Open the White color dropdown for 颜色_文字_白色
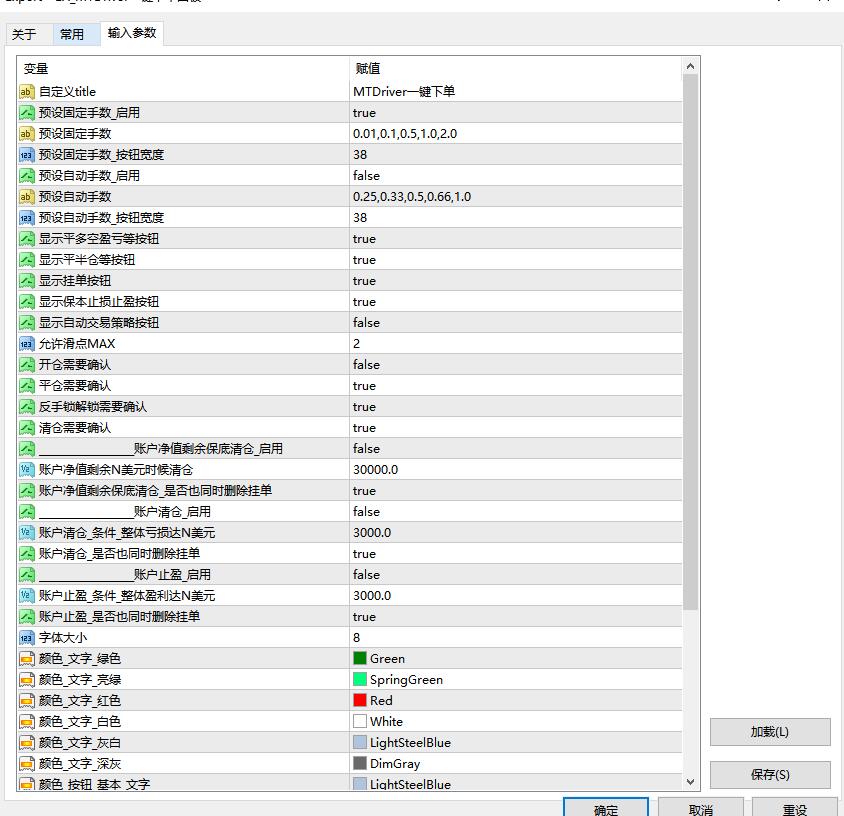The height and width of the screenshot is (816, 844). pos(500,721)
